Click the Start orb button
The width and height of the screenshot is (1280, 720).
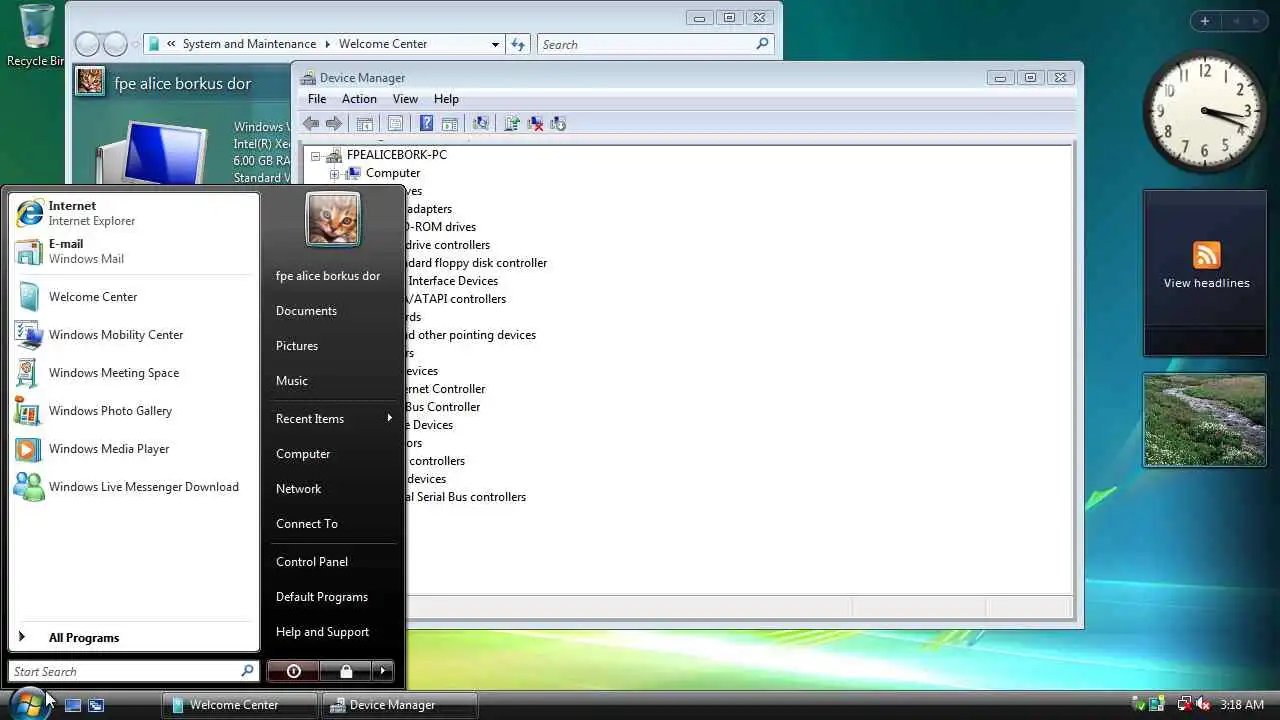click(x=28, y=703)
